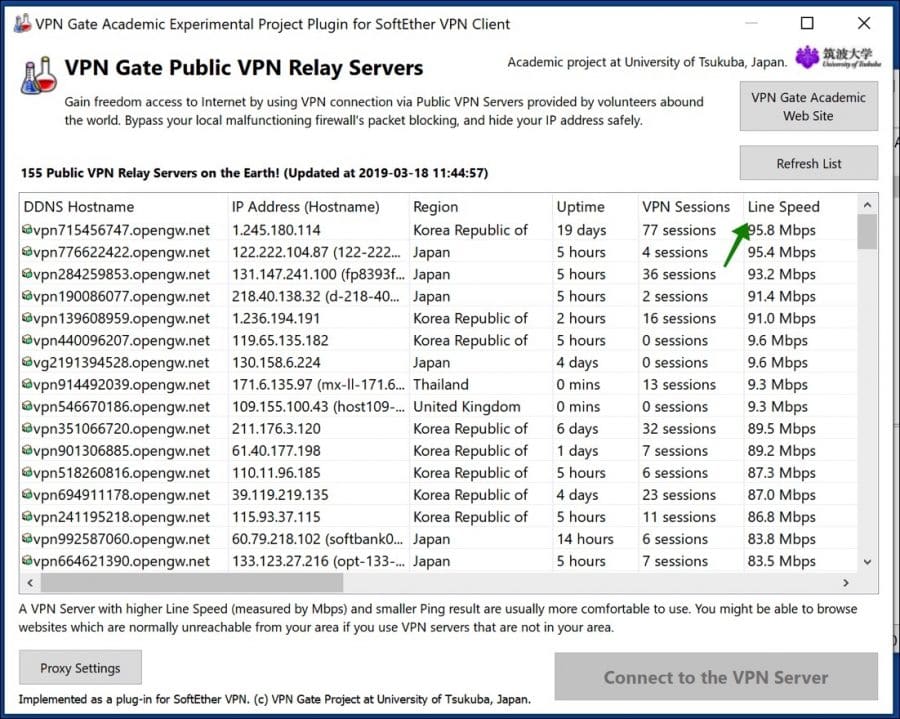
Task: Click the server icon beside vpn241195218.opengw.net
Action: [27, 516]
